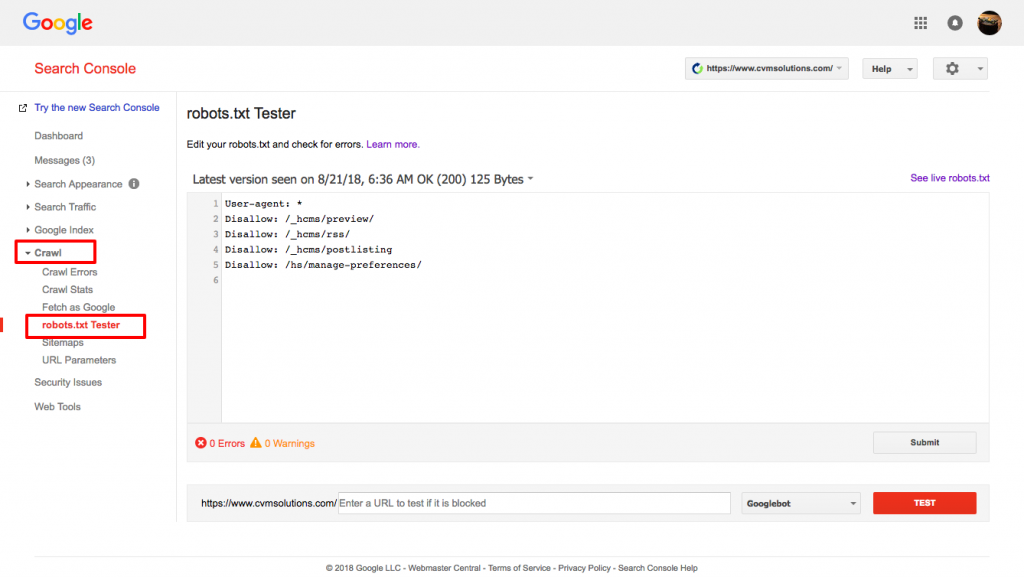Click the Search Appearance info icon
The height and width of the screenshot is (577, 1024).
coord(134,184)
